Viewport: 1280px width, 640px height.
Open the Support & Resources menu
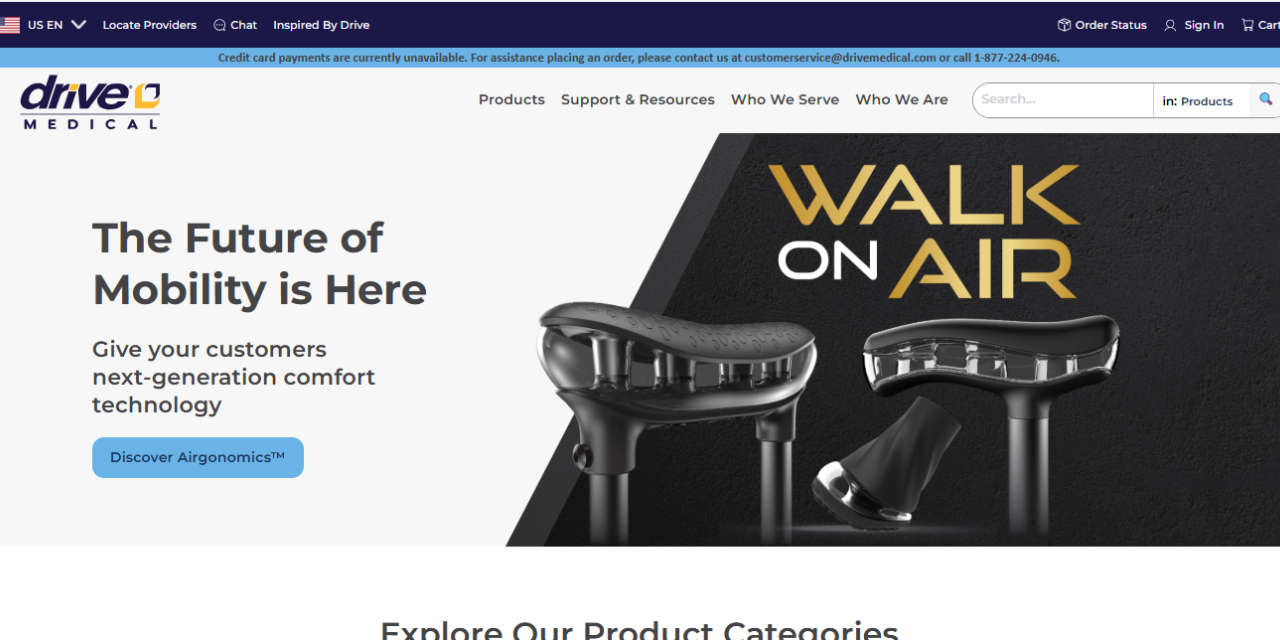coord(638,100)
